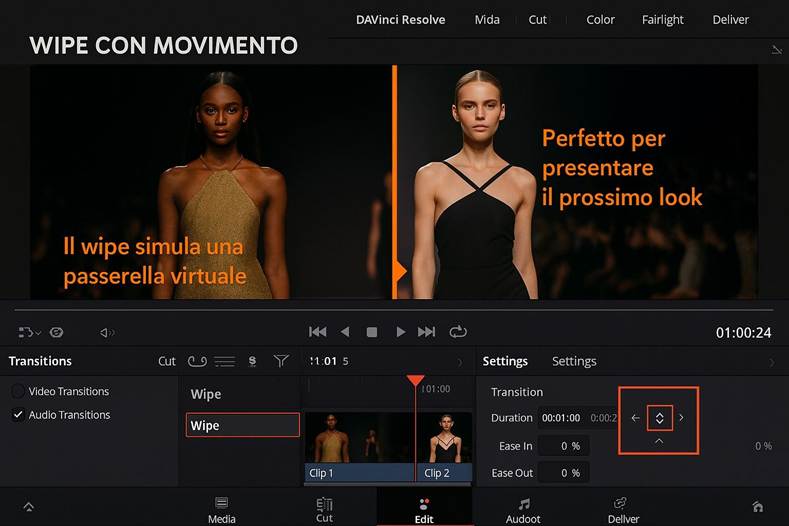
Task: Click the home icon in bottom bar
Action: click(x=758, y=507)
